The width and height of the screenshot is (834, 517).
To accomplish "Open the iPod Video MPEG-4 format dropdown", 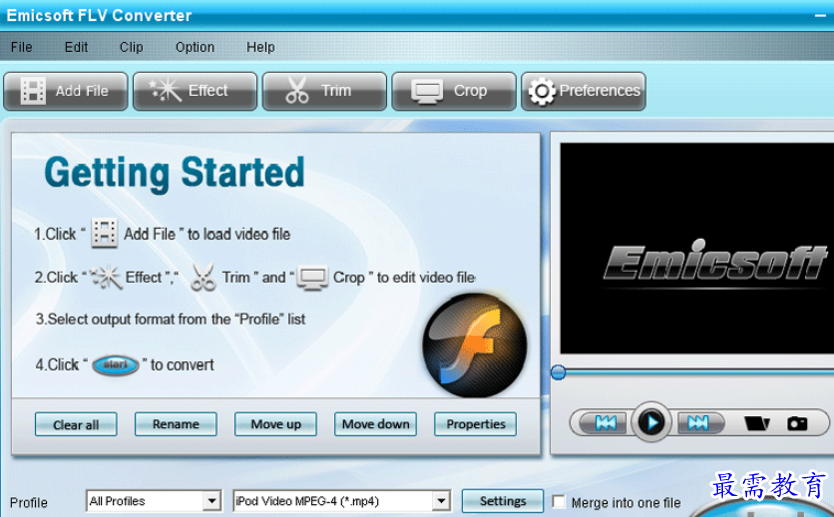I will [x=341, y=501].
